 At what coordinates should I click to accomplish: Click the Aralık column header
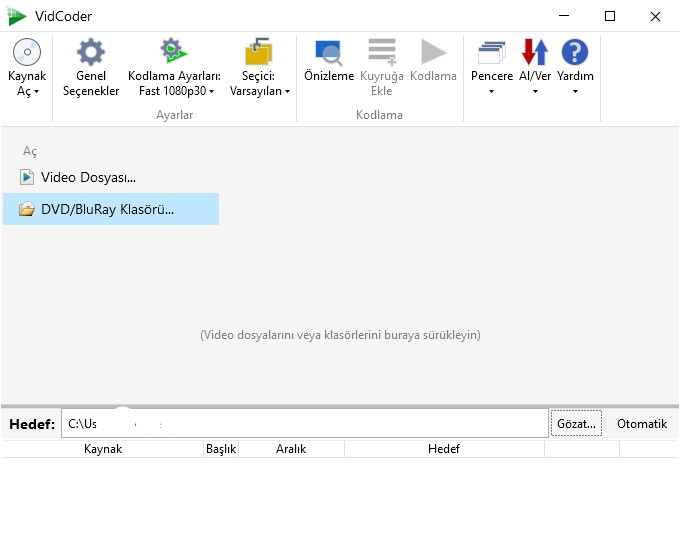[x=291, y=449]
